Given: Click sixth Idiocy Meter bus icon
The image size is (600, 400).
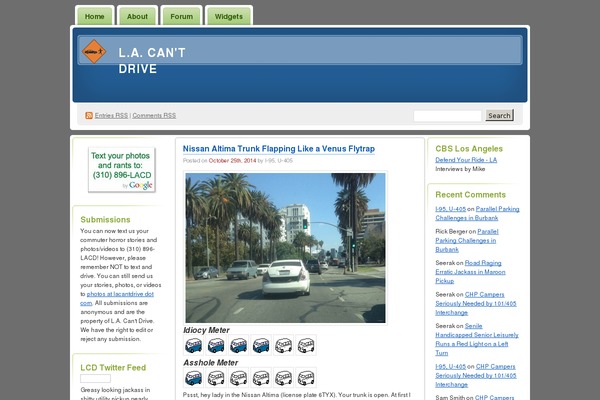Looking at the screenshot, I should [306, 345].
